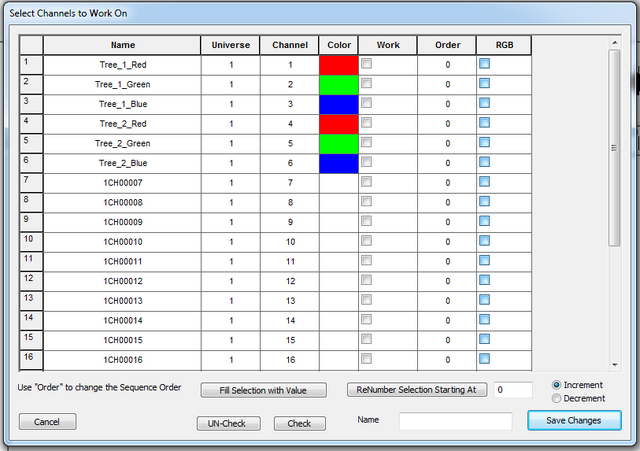Click the 1CH00009 name cell
The width and height of the screenshot is (640, 451).
[122, 222]
